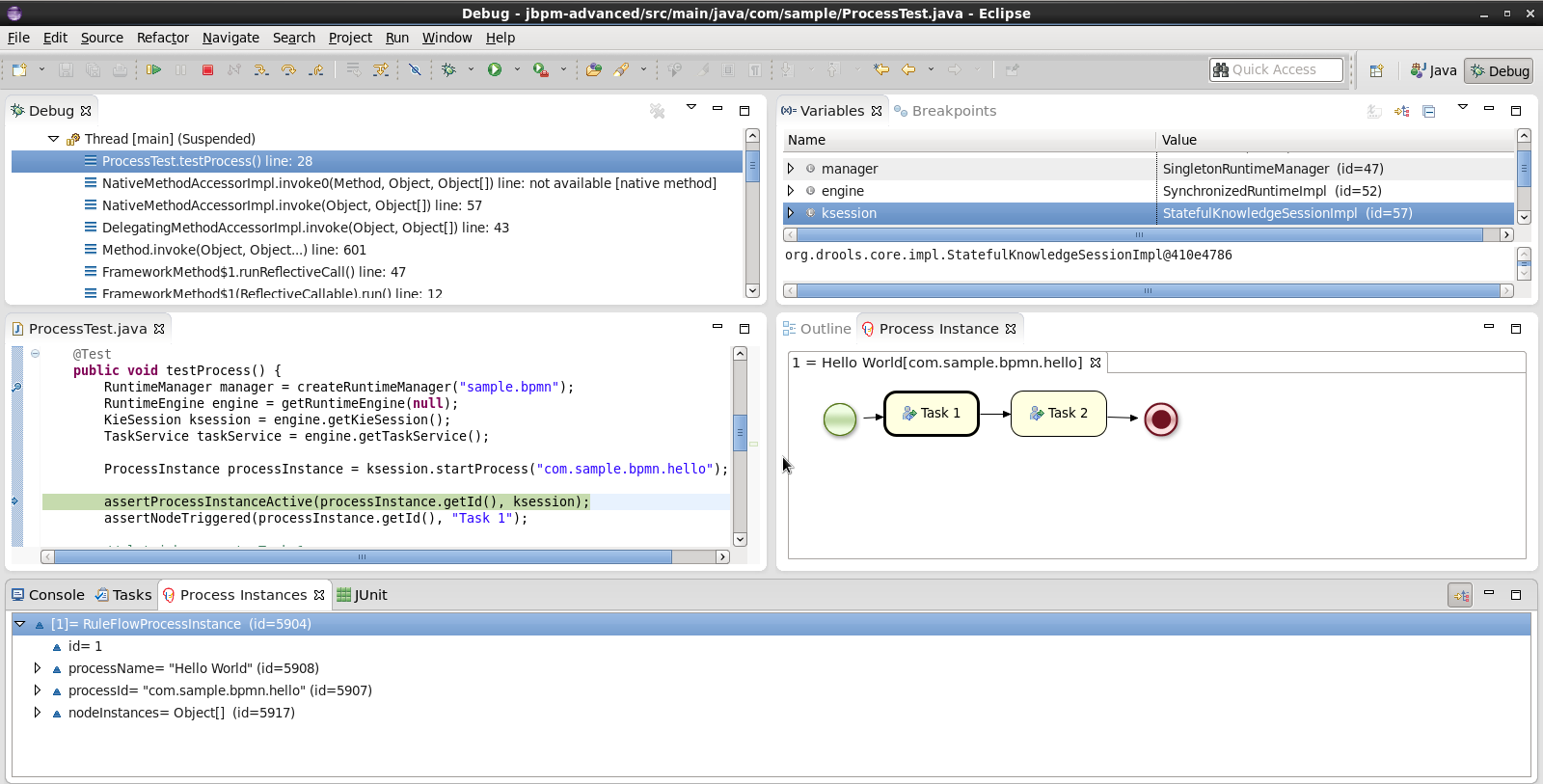Viewport: 1543px width, 784px height.
Task: Click the Step Over icon
Action: point(288,69)
